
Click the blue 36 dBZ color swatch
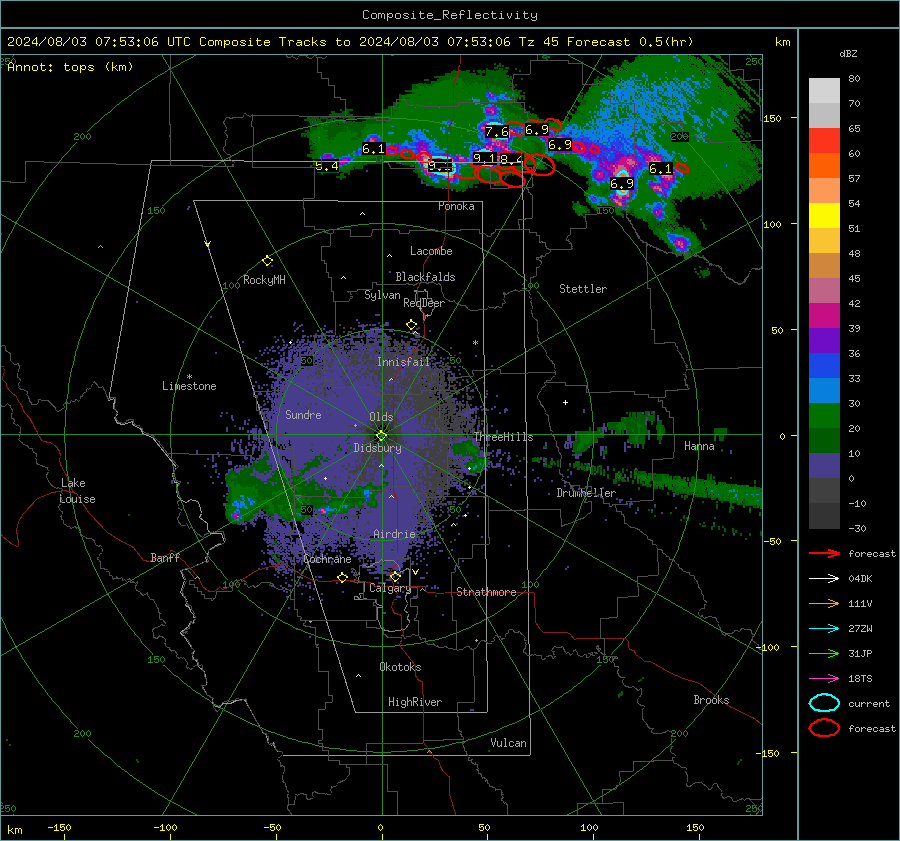(x=824, y=365)
